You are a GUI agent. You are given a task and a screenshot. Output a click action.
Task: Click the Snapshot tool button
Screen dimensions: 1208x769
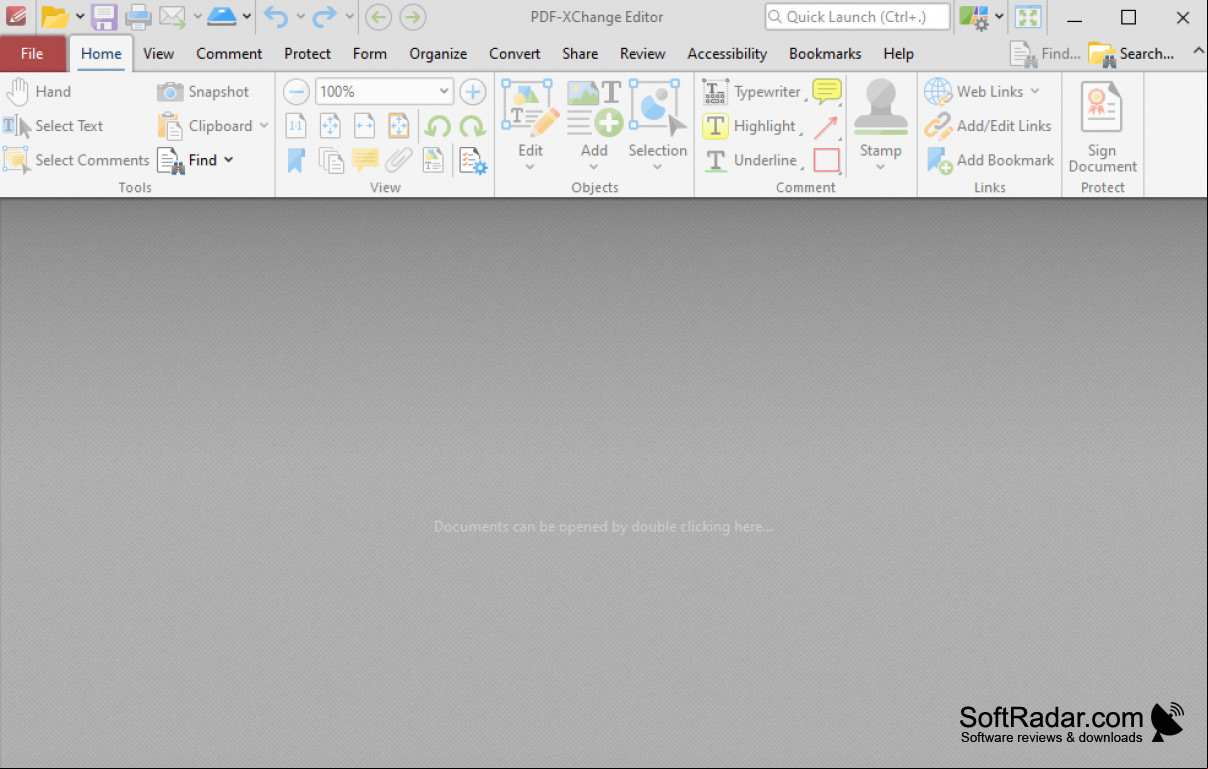pos(203,92)
